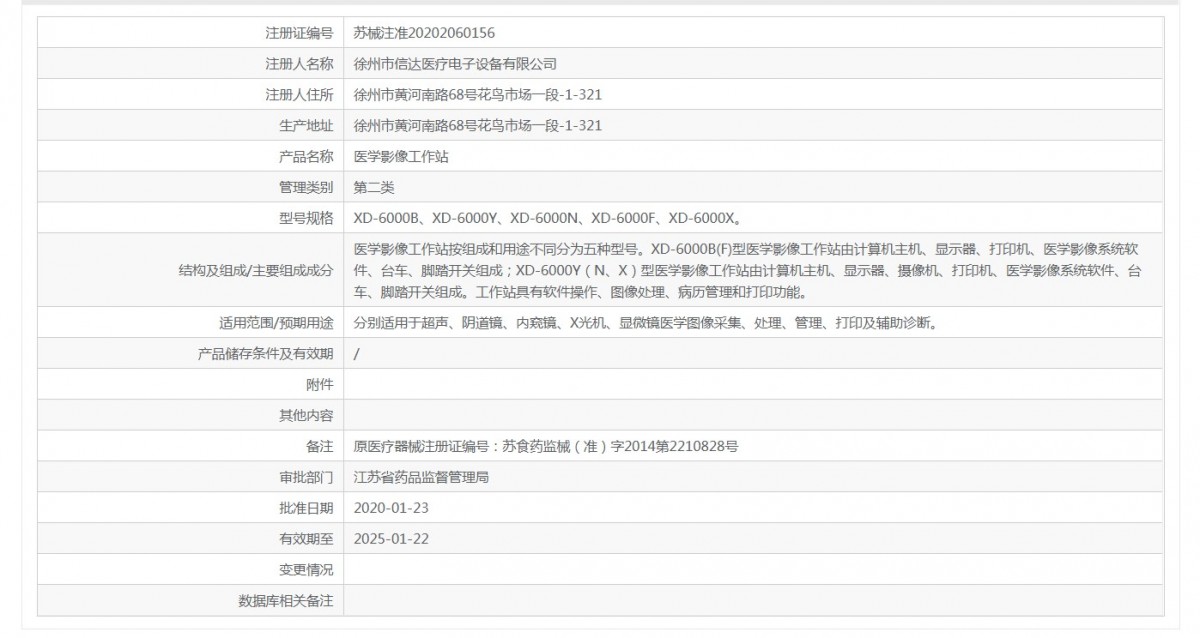Click the 型号规格 label

[306, 219]
